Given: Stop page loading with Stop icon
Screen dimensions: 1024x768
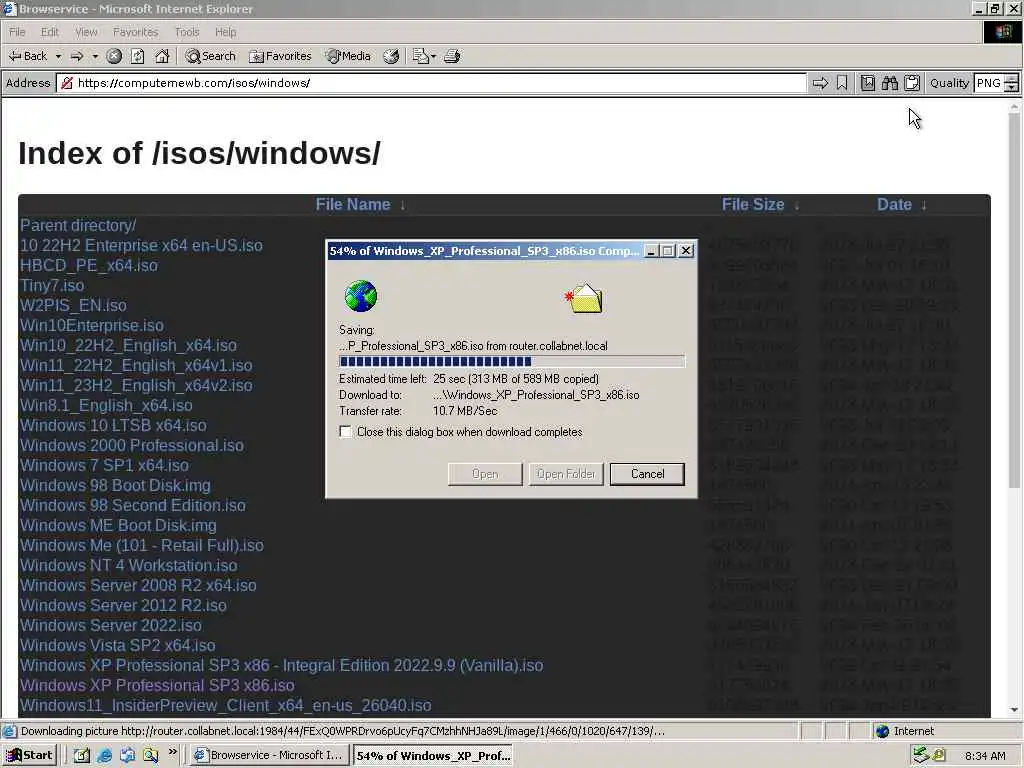Looking at the screenshot, I should pyautogui.click(x=114, y=56).
